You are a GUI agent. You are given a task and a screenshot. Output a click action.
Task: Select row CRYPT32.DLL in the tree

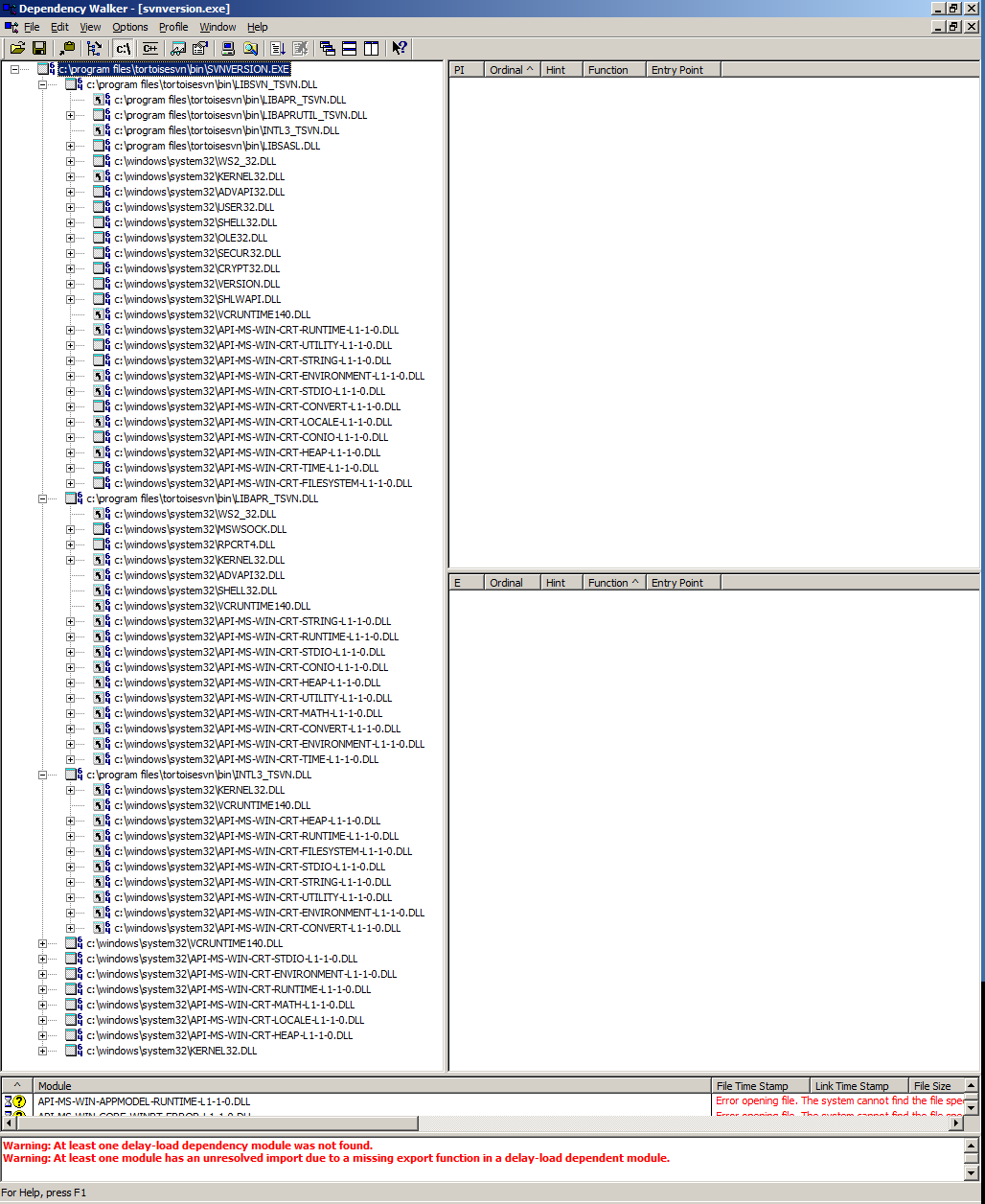197,268
